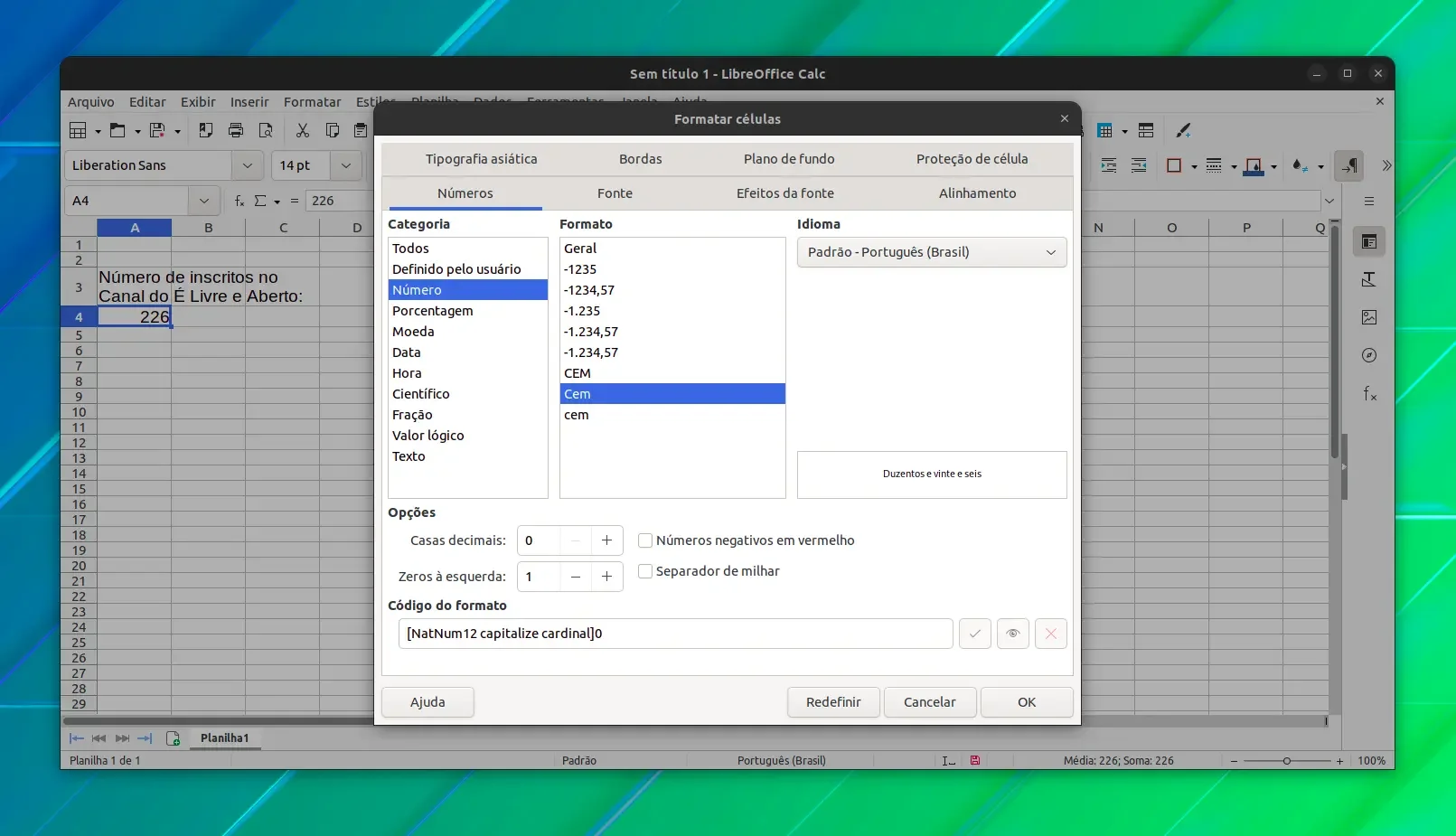Open the sidebar Properties panel icon
This screenshot has width=1456, height=836.
click(x=1369, y=241)
